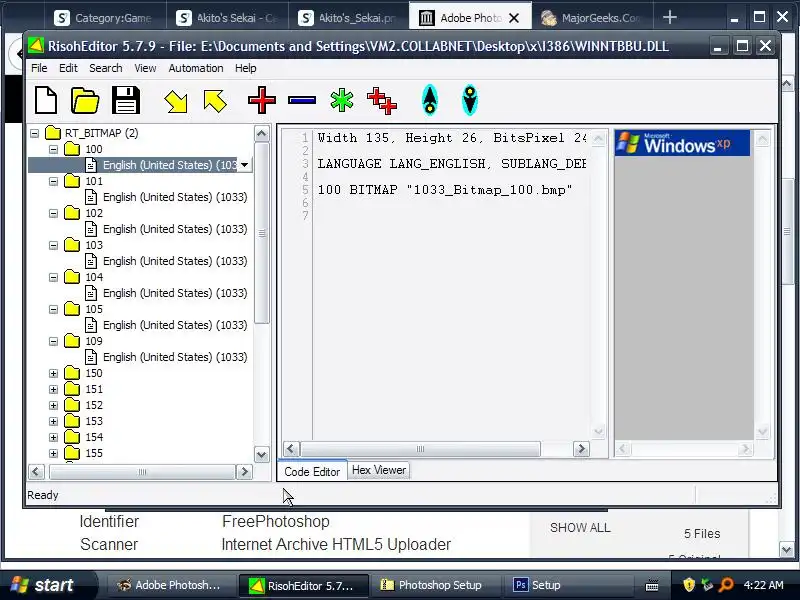The width and height of the screenshot is (800, 600).
Task: Collapse folder 105 node
Action: tap(53, 309)
